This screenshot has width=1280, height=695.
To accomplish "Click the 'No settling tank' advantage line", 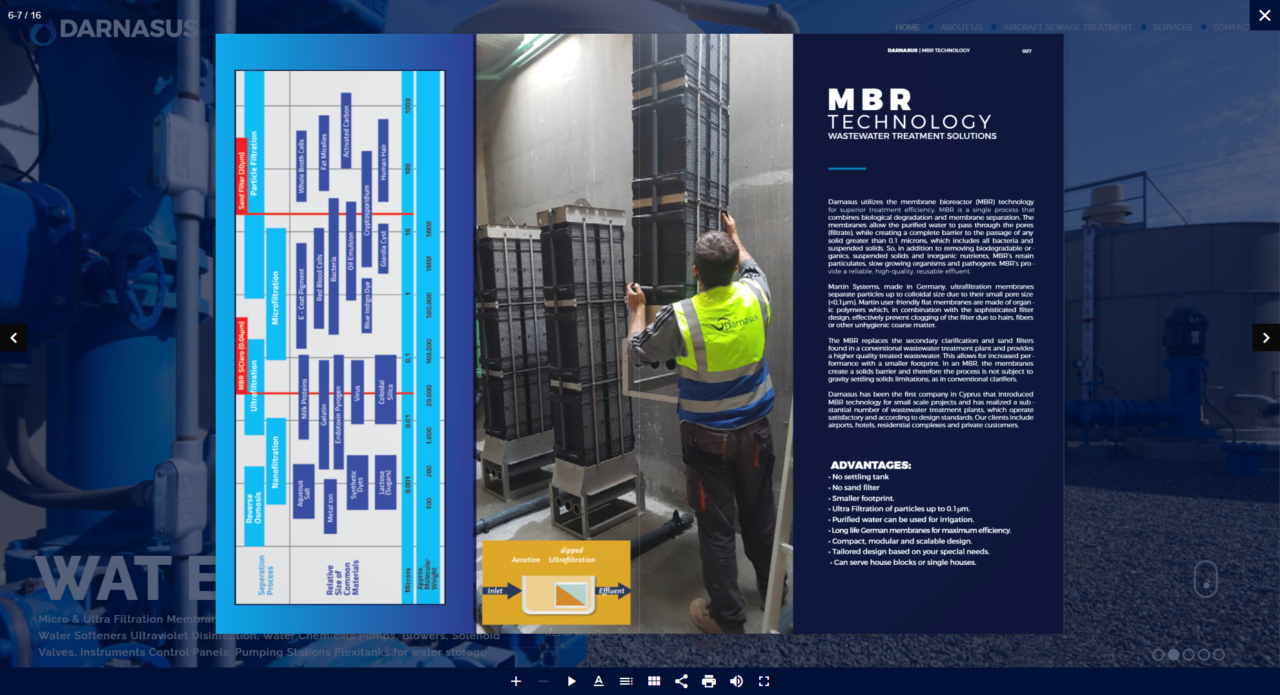I will pos(859,477).
